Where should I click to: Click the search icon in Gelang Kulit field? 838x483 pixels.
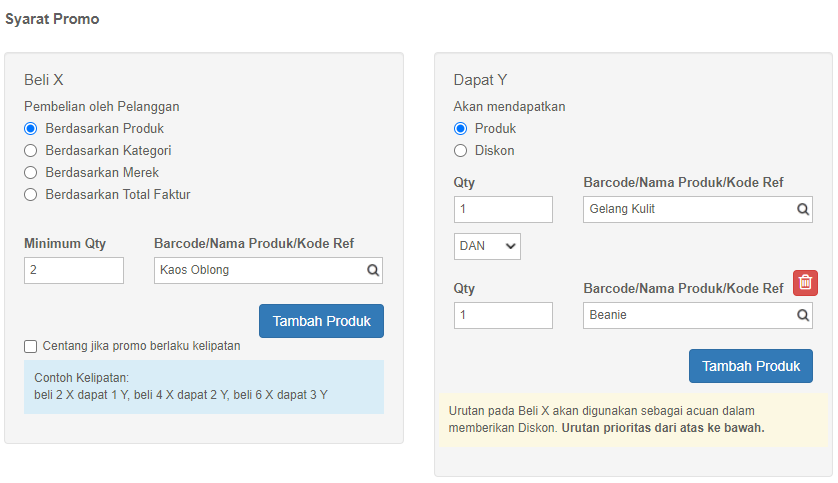803,209
